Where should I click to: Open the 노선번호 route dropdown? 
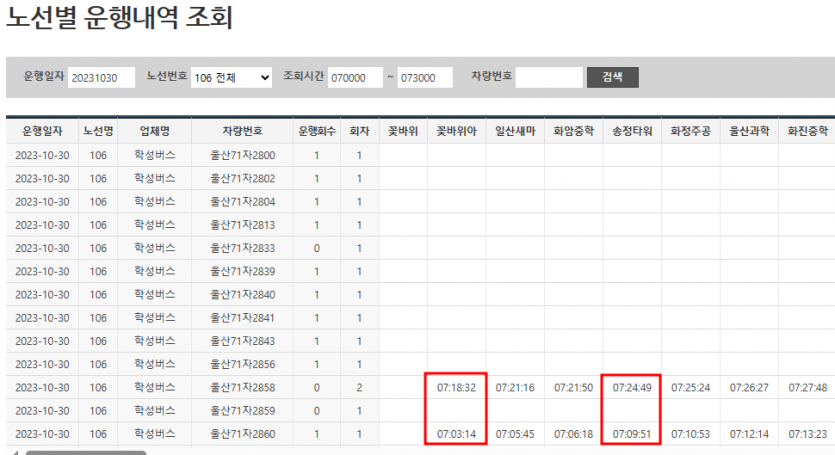click(231, 77)
